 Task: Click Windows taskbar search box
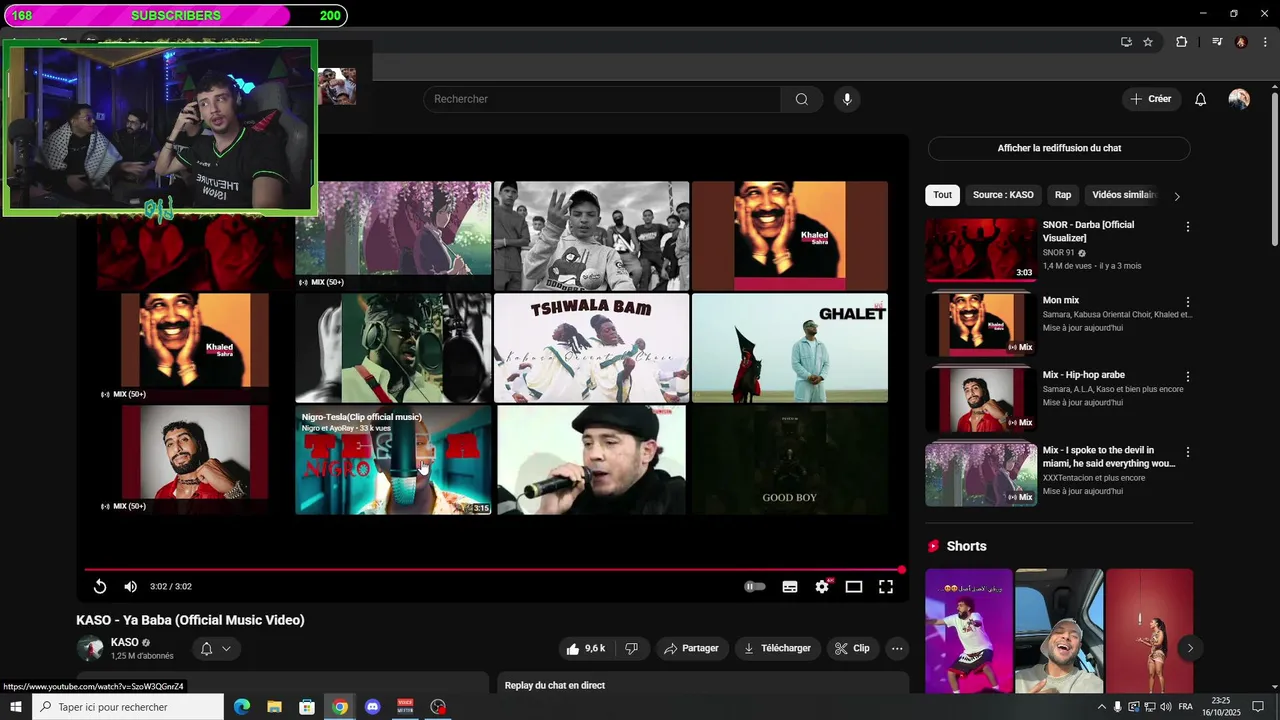[128, 707]
